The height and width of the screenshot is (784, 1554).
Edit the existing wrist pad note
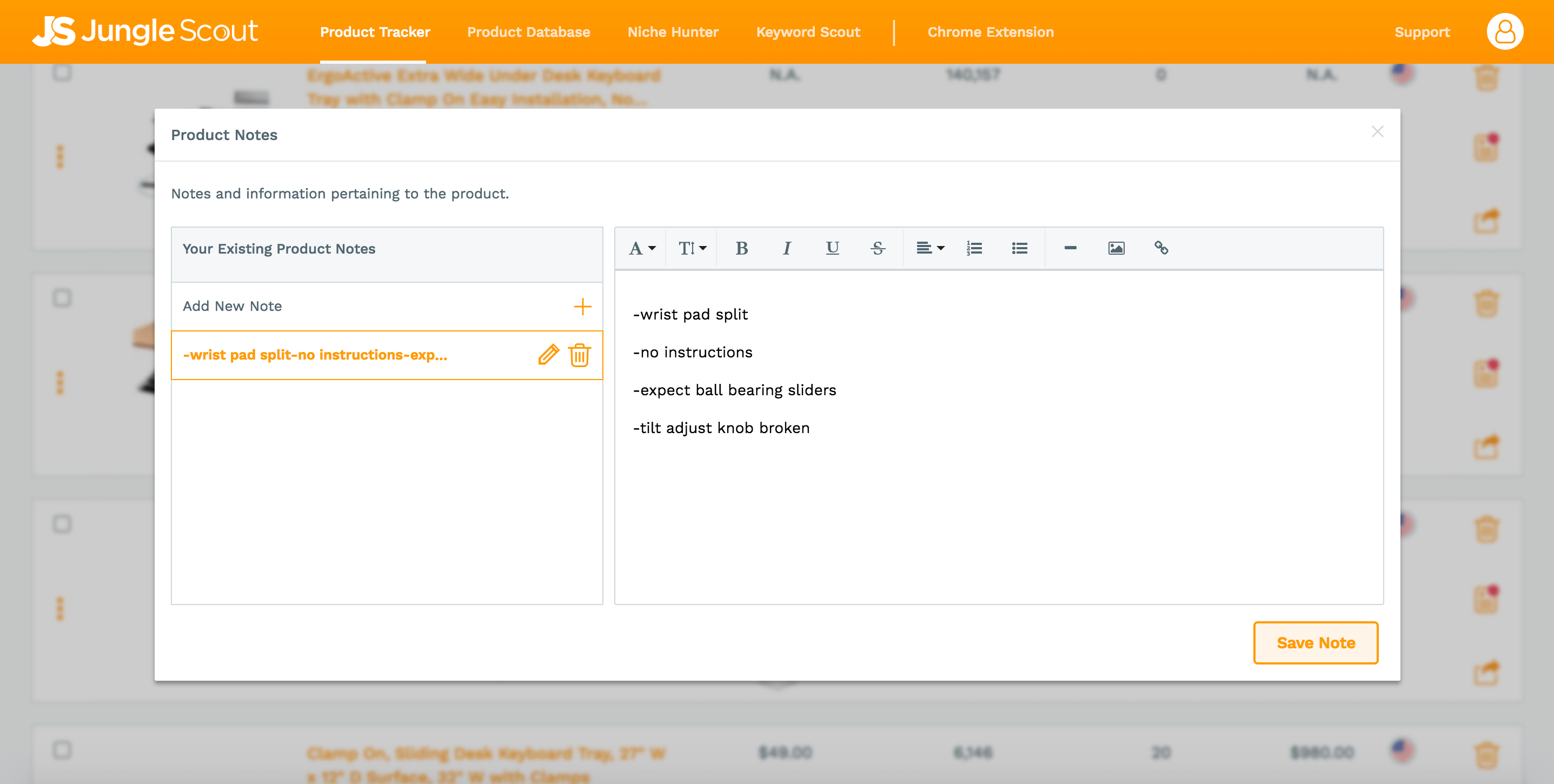(548, 355)
